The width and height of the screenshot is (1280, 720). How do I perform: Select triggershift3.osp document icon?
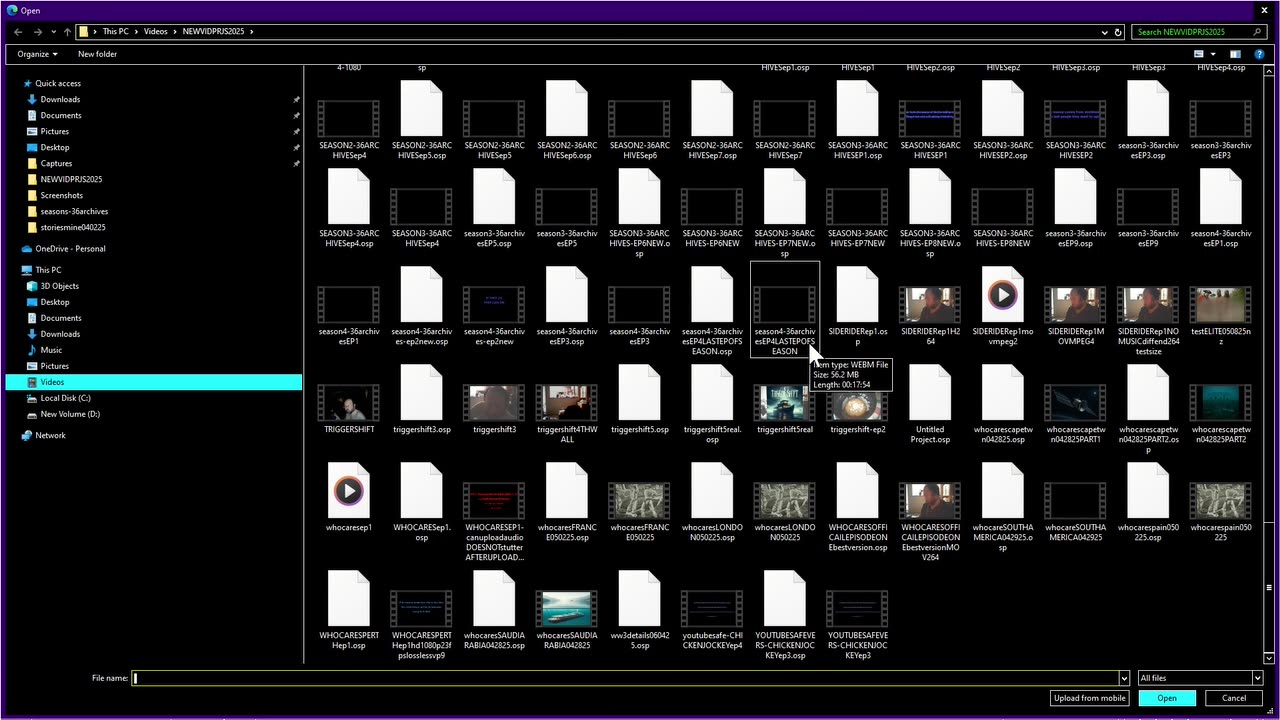pos(422,392)
